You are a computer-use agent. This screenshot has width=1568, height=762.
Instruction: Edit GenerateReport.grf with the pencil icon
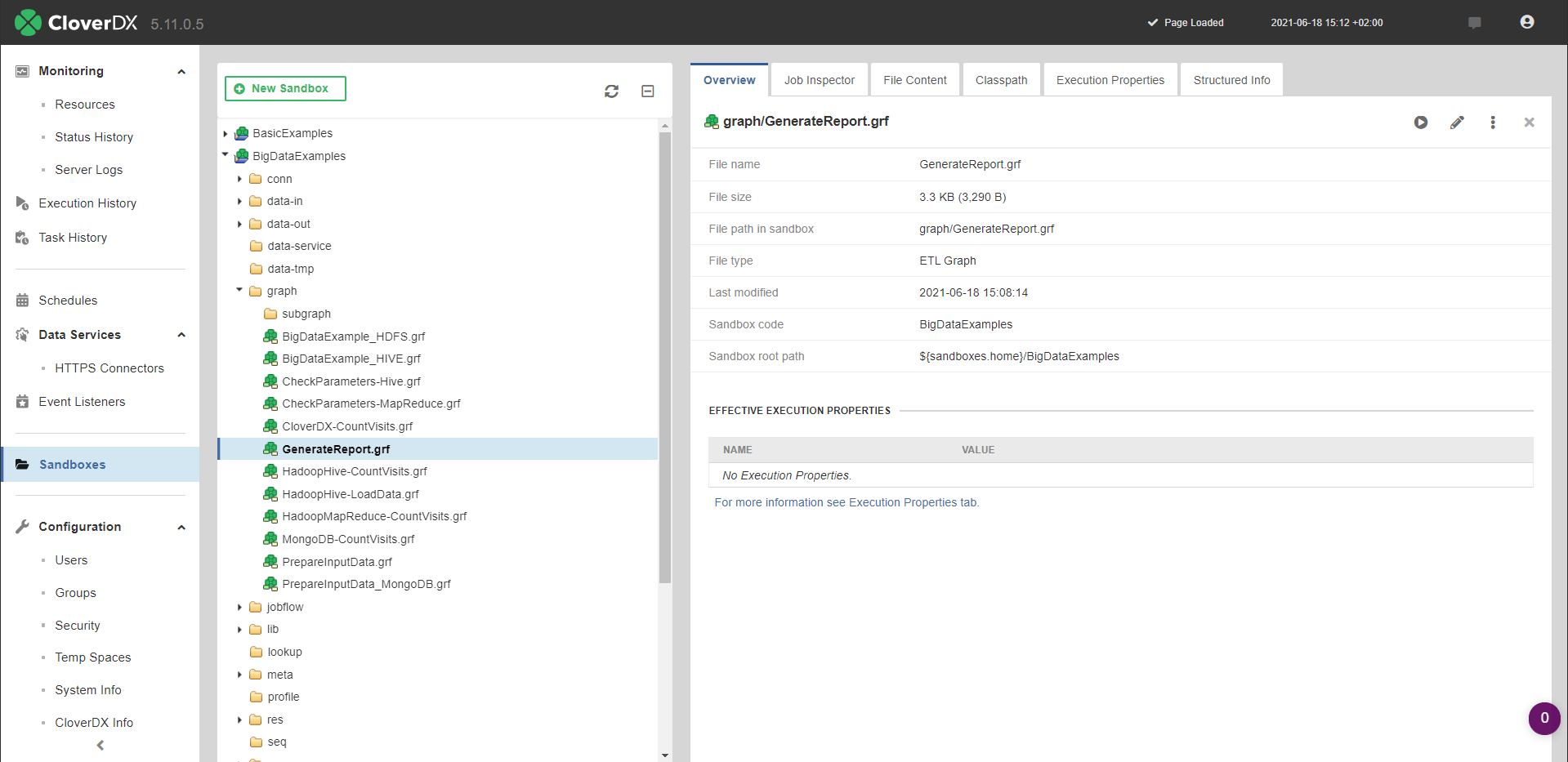[x=1457, y=123]
